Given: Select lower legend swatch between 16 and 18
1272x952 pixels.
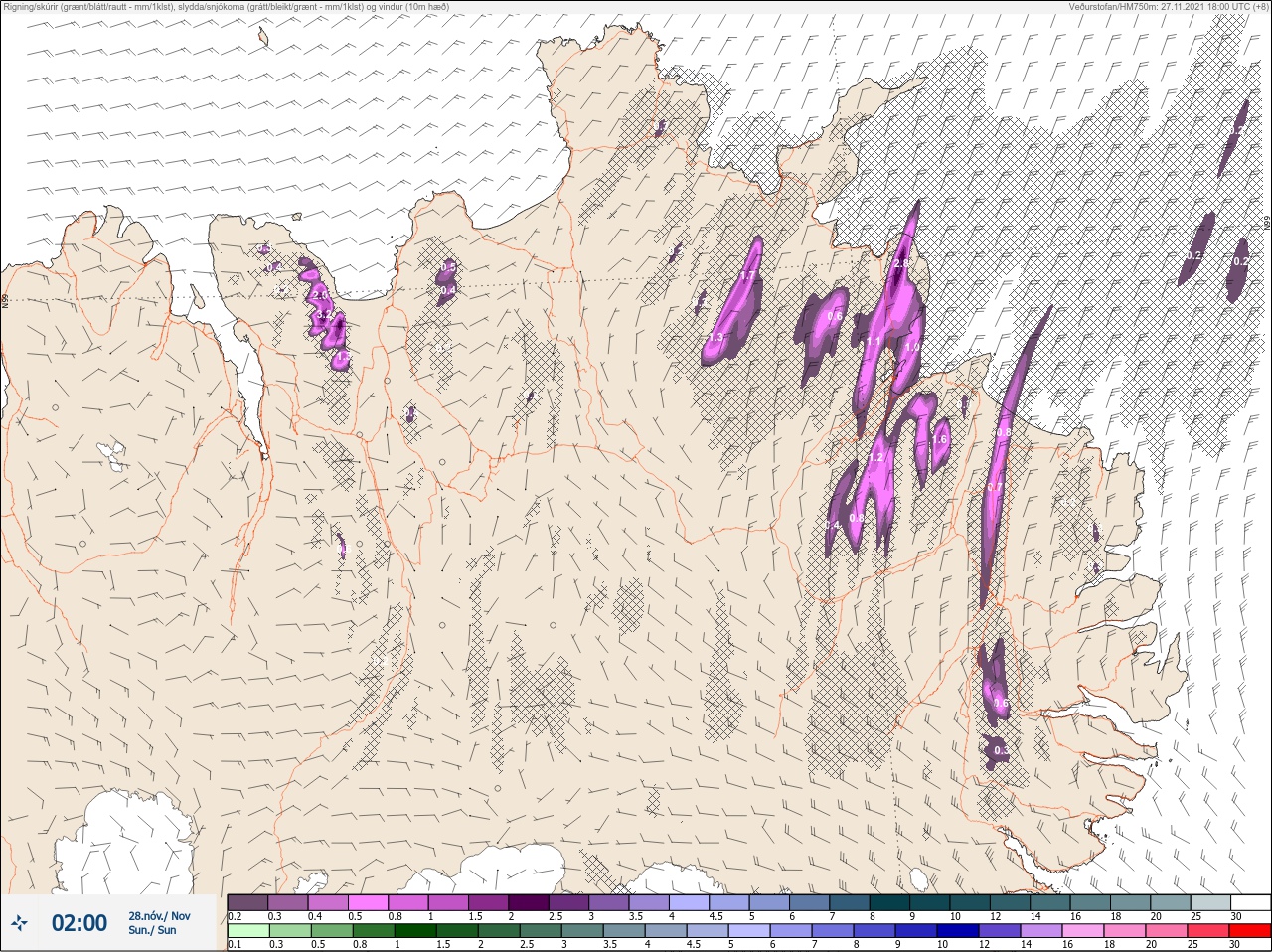Looking at the screenshot, I should tap(1085, 931).
